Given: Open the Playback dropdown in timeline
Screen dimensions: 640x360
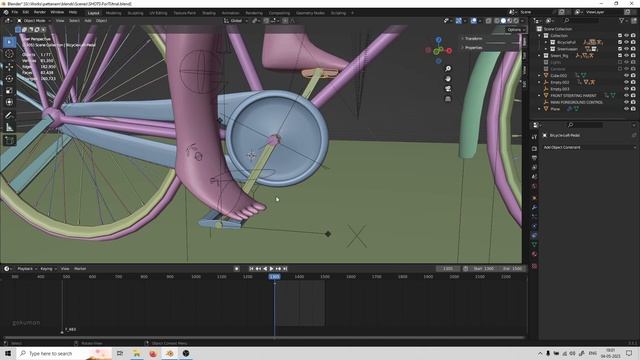Looking at the screenshot, I should tap(27, 269).
